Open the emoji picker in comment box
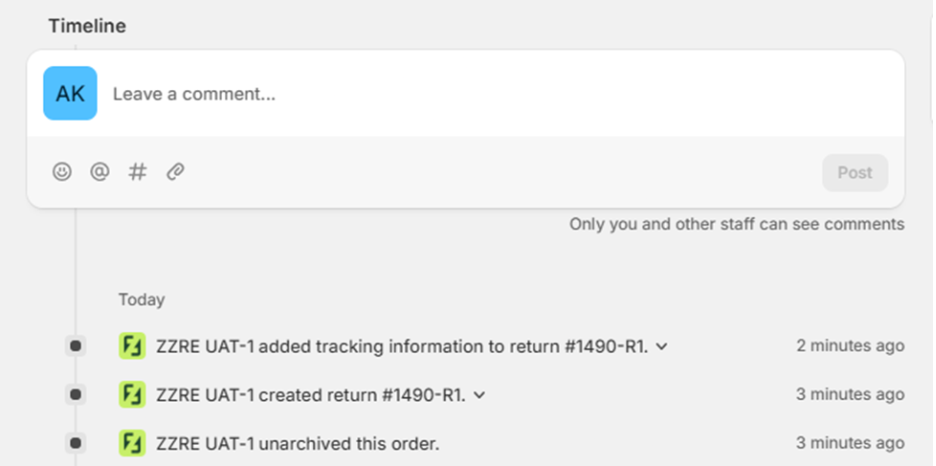 62,172
